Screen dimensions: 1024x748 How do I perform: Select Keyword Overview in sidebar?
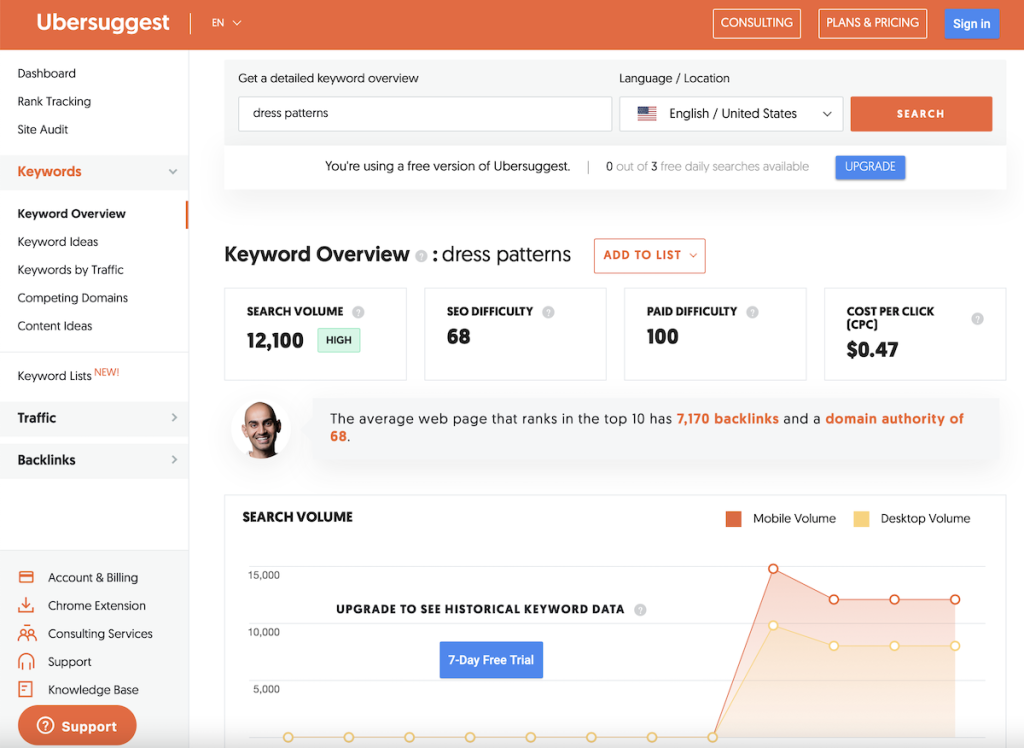71,214
